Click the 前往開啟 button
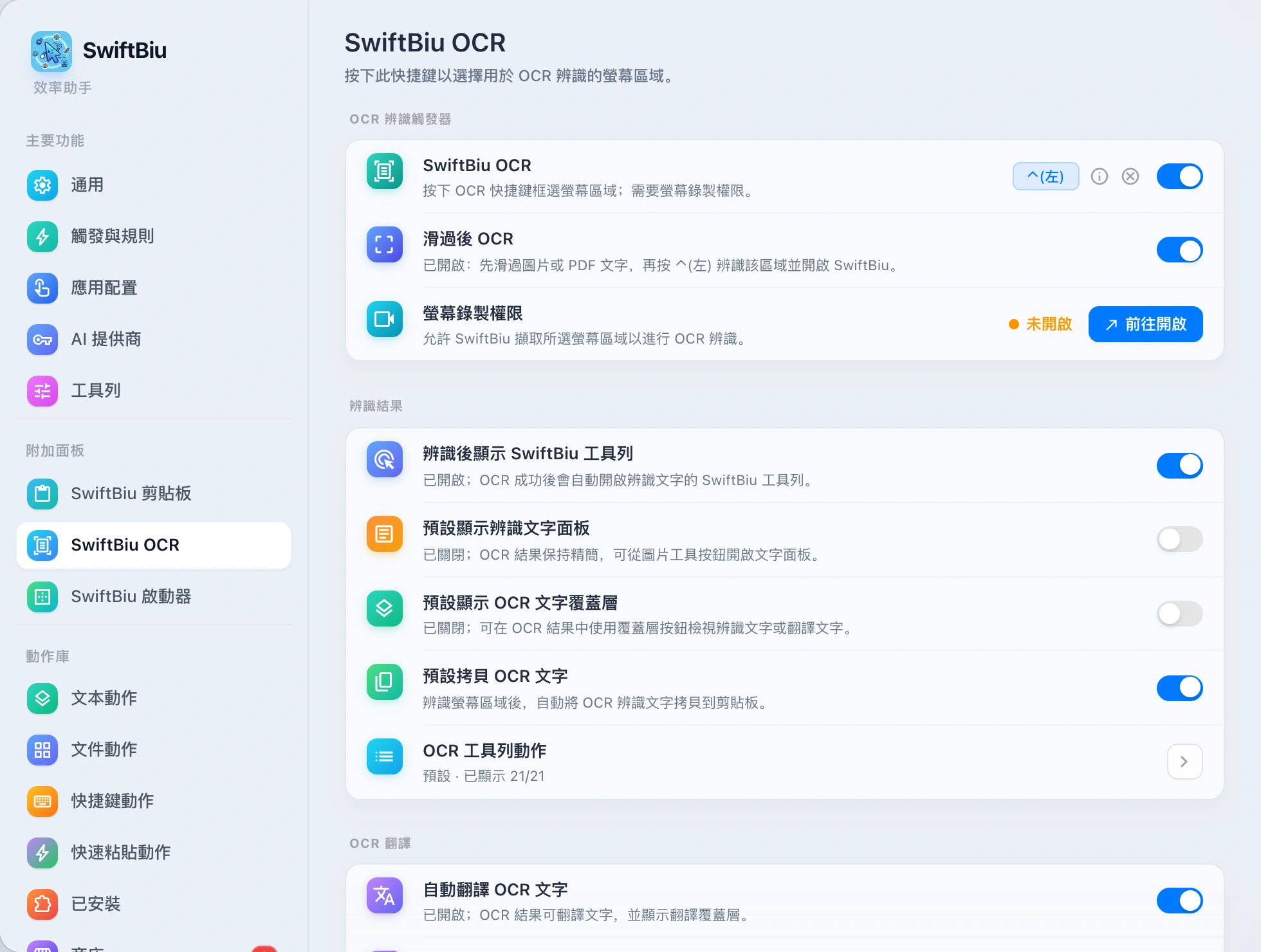Image resolution: width=1261 pixels, height=952 pixels. [x=1145, y=324]
